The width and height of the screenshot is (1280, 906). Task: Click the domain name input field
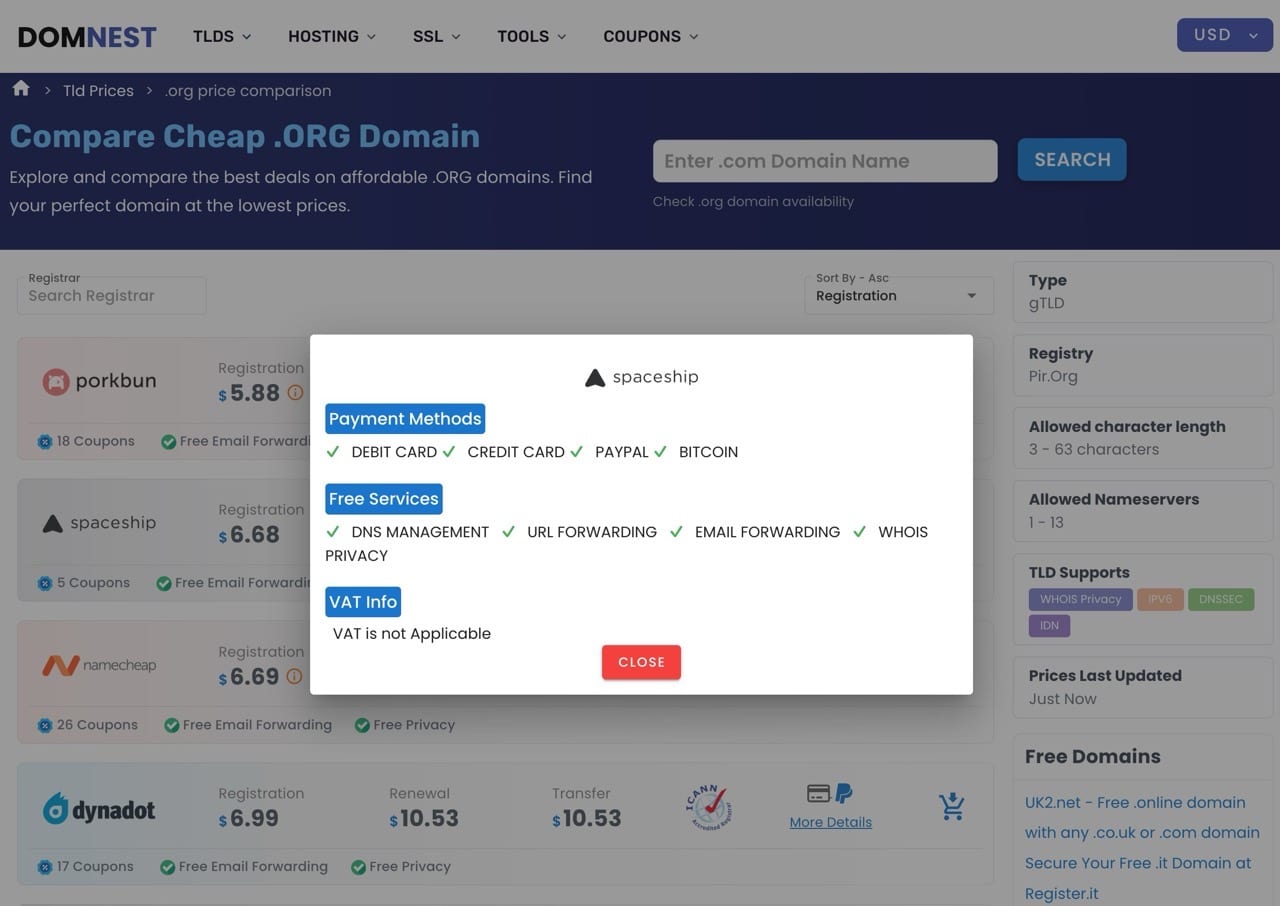pyautogui.click(x=824, y=161)
